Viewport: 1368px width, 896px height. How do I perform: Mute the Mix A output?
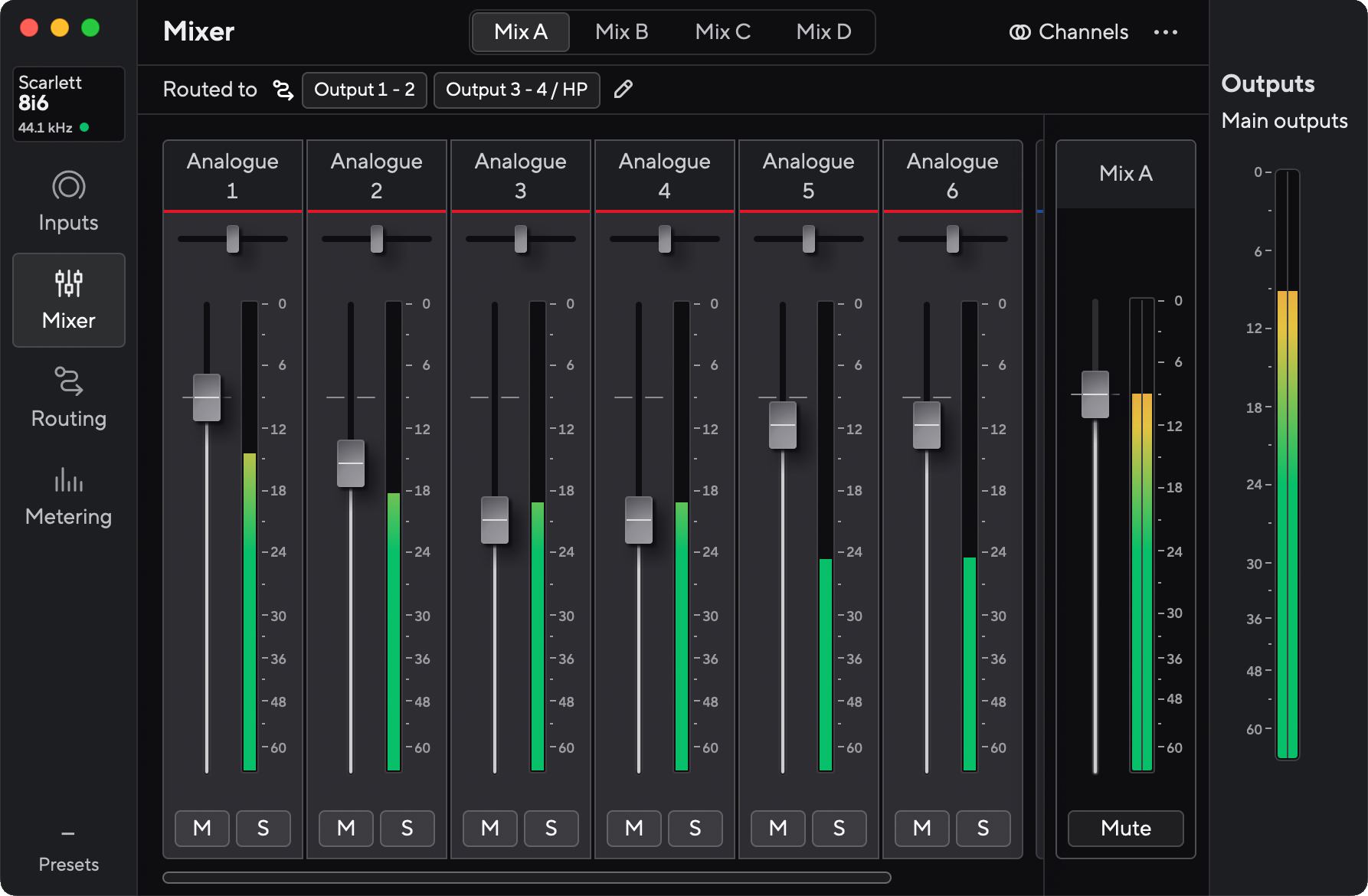point(1126,828)
